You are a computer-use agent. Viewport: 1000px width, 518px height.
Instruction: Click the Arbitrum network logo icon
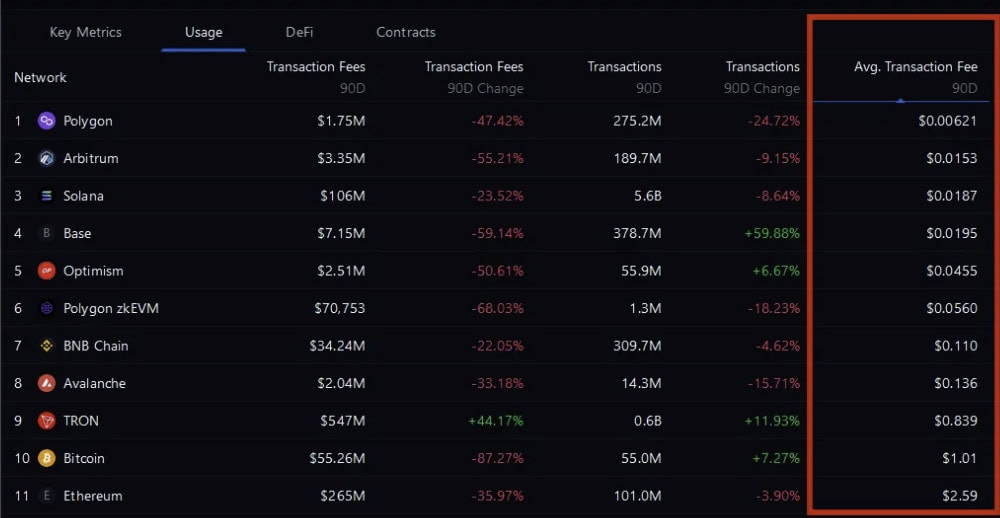pos(47,158)
